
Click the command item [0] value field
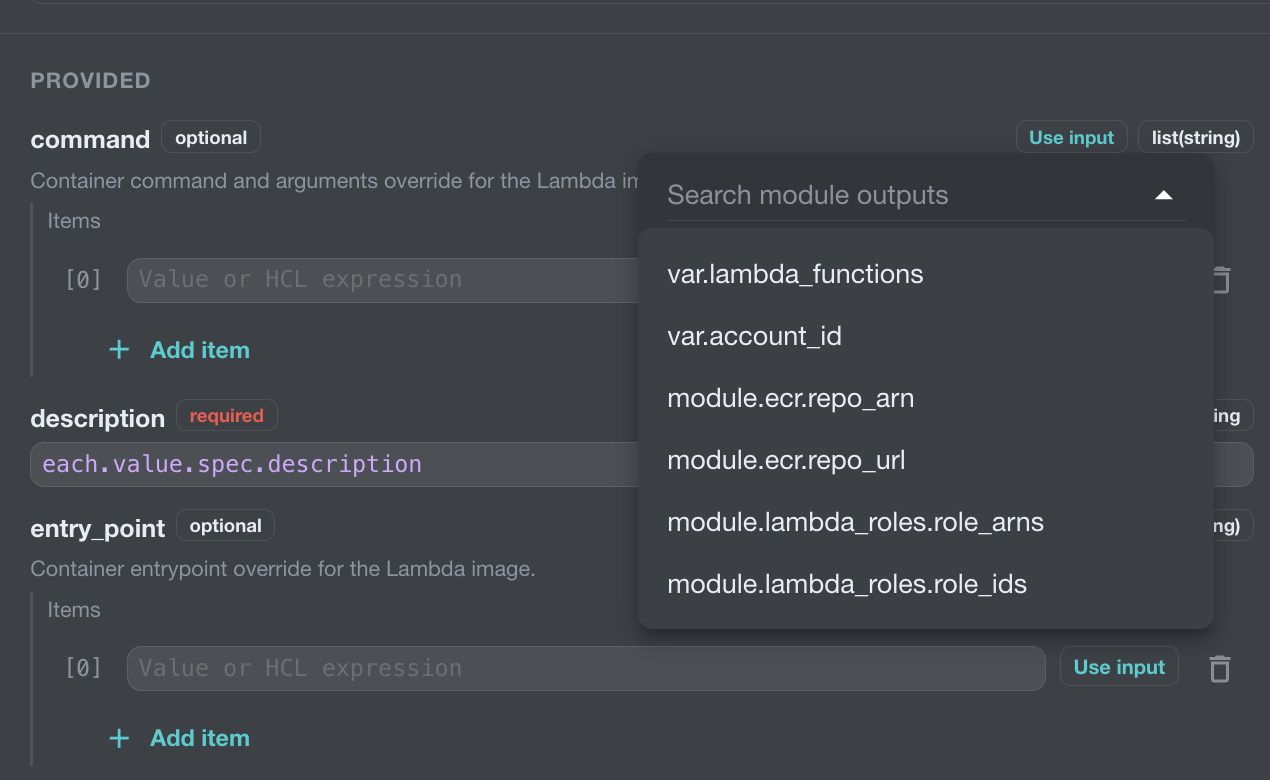click(382, 280)
